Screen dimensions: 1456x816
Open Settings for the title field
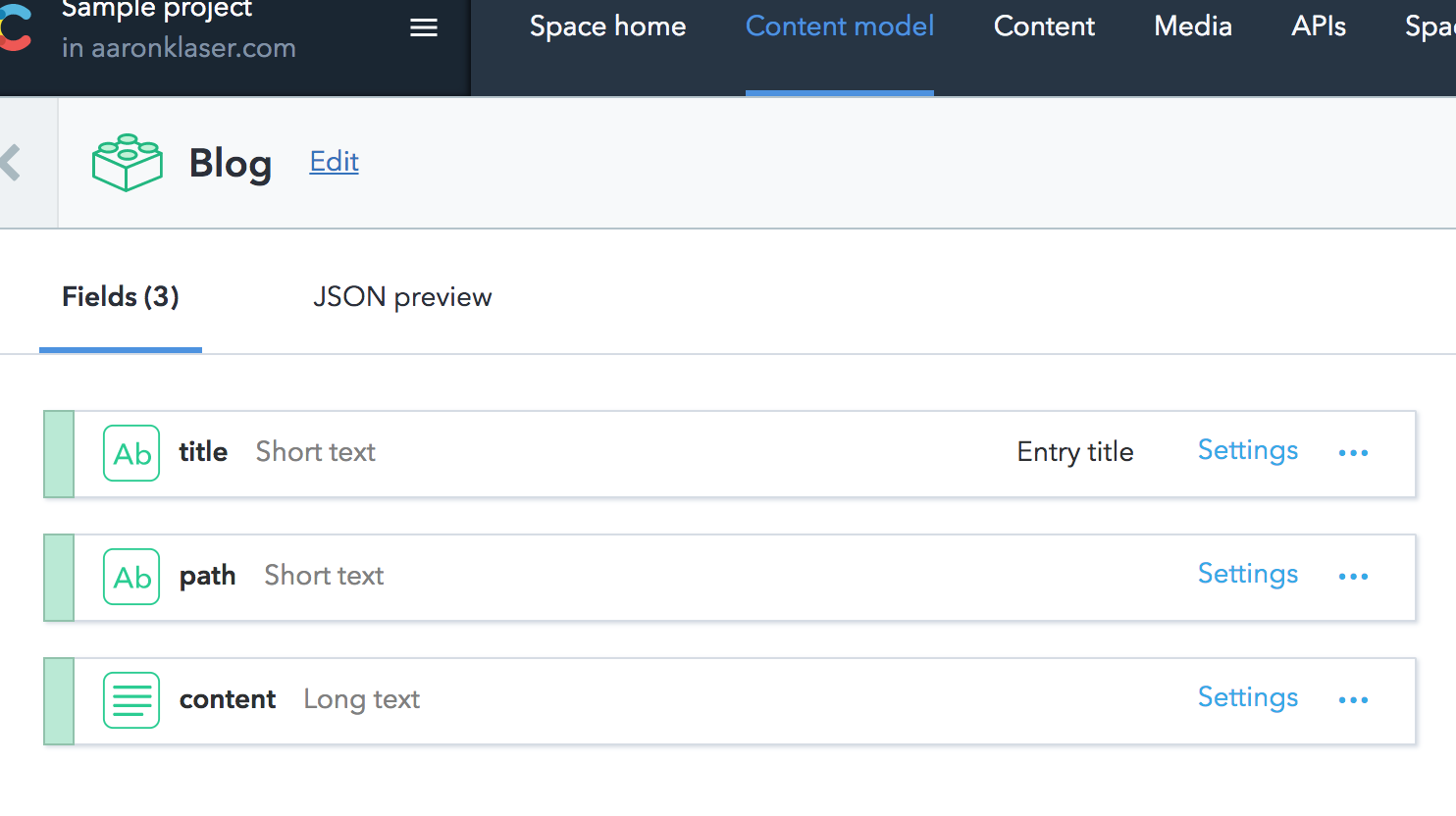[1248, 450]
